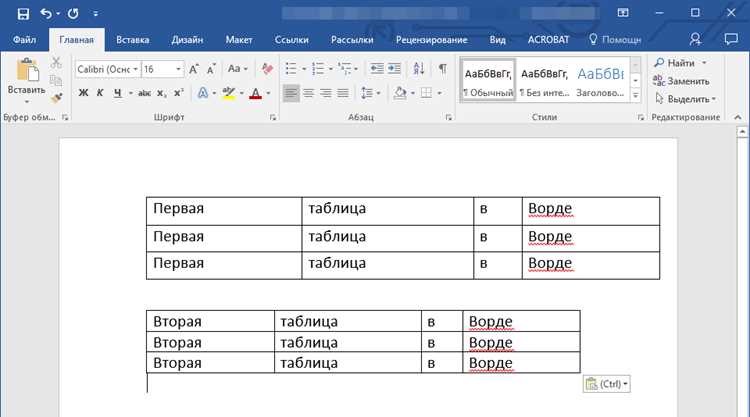
Task: Toggle bold Ж formatting
Action: point(83,93)
